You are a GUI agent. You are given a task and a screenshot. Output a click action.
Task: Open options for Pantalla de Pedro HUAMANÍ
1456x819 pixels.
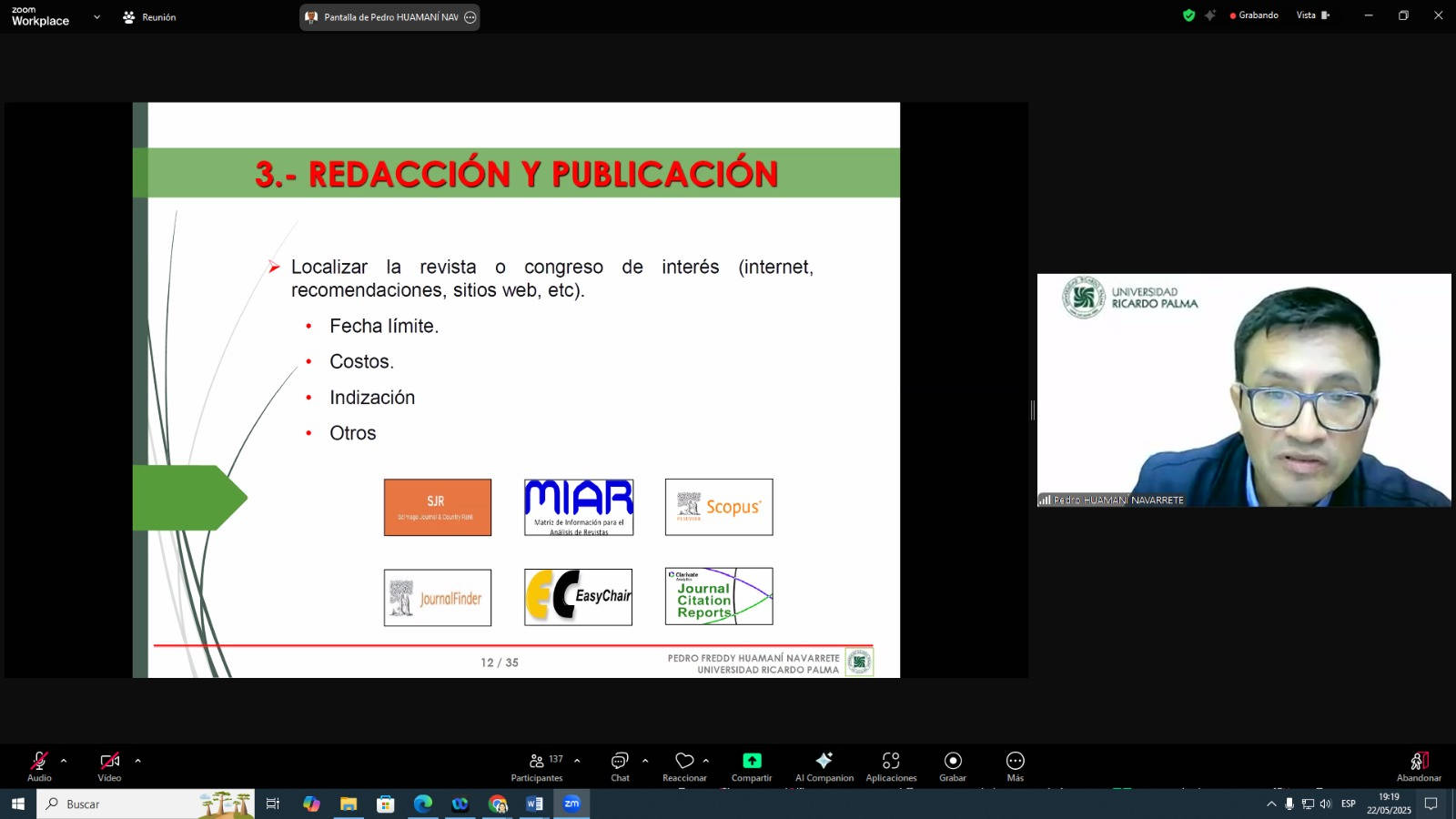pos(470,17)
